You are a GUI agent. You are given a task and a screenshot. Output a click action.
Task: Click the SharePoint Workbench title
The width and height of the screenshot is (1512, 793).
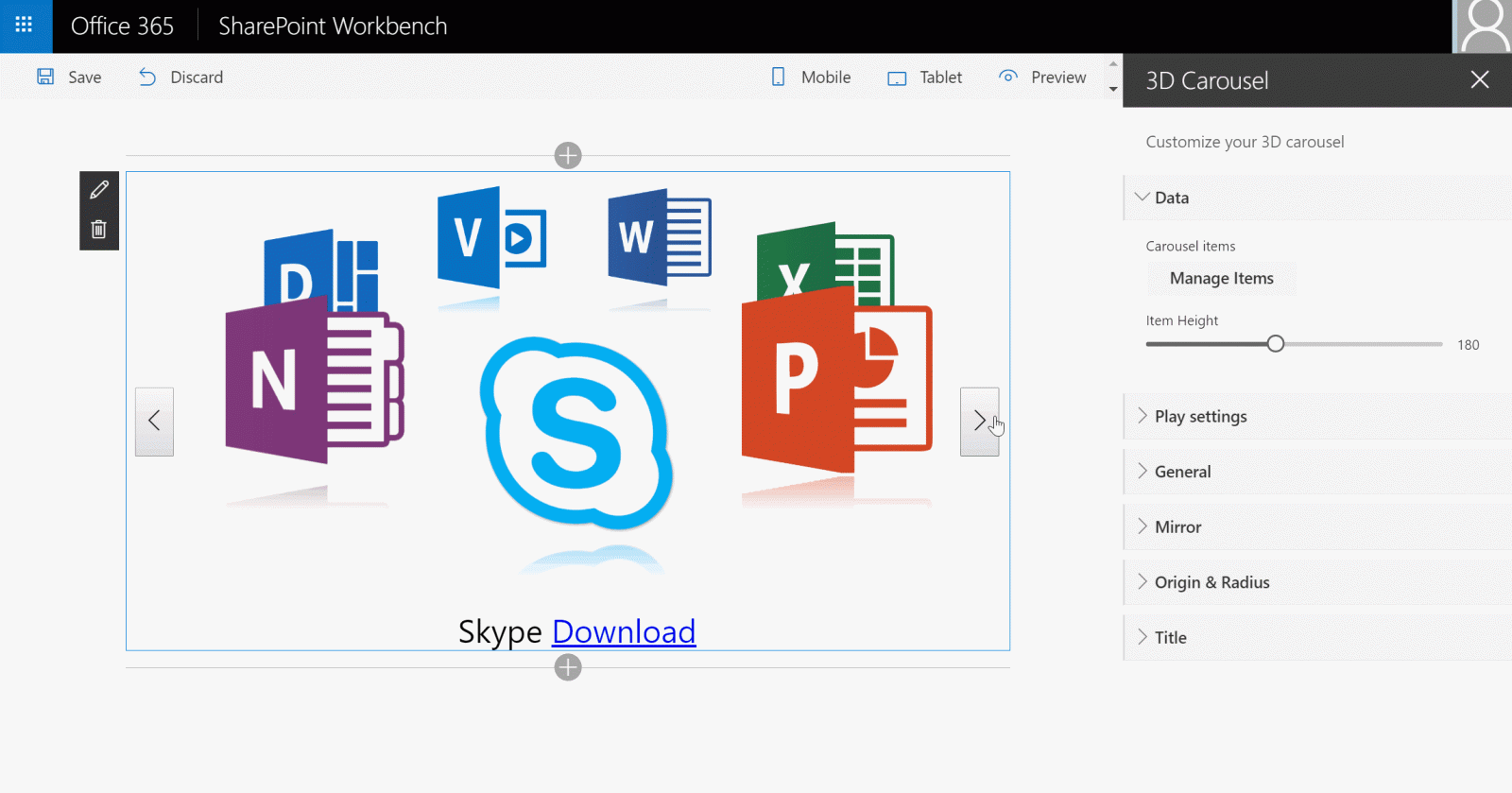333,26
